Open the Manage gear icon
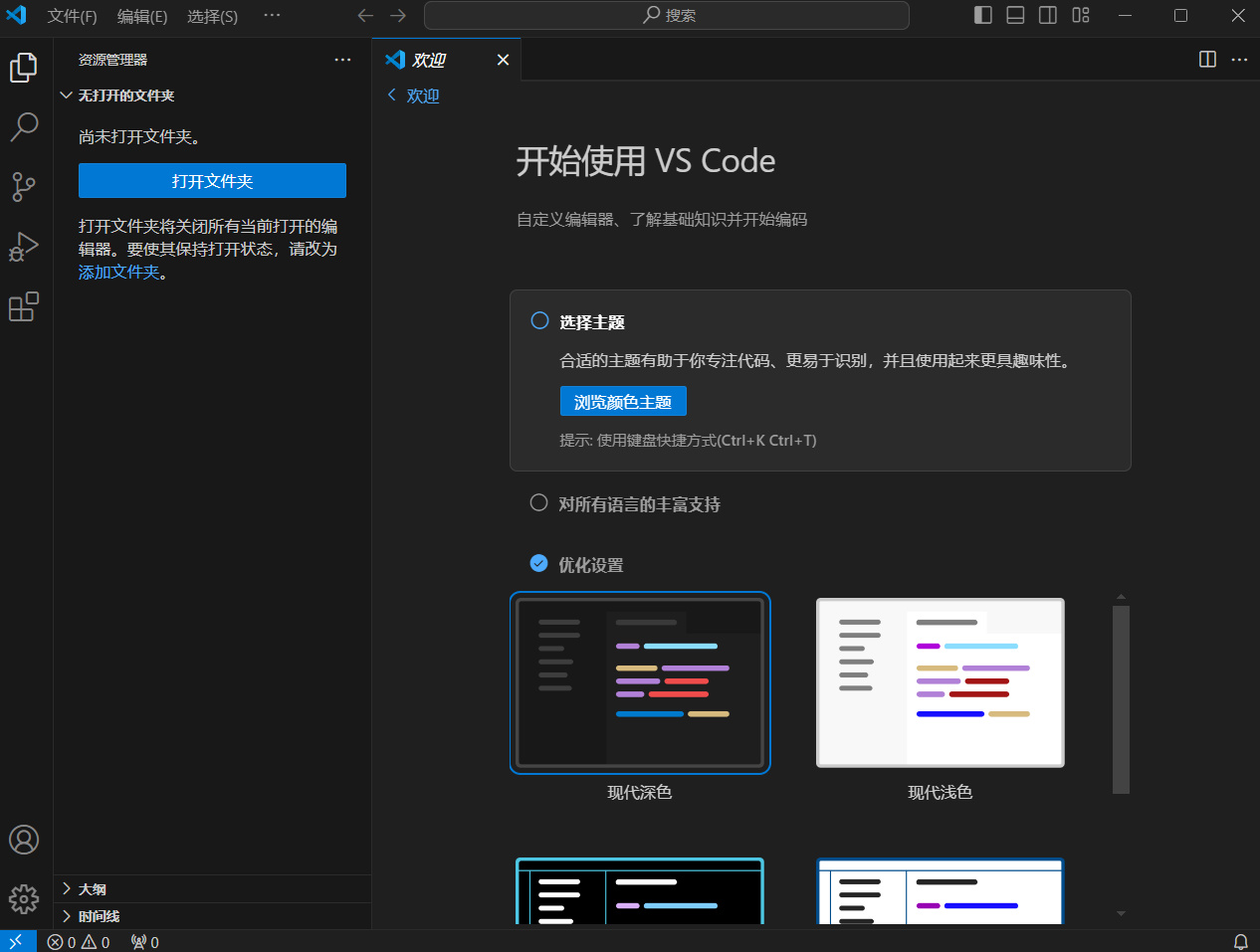Viewport: 1260px width, 952px height. point(24,899)
